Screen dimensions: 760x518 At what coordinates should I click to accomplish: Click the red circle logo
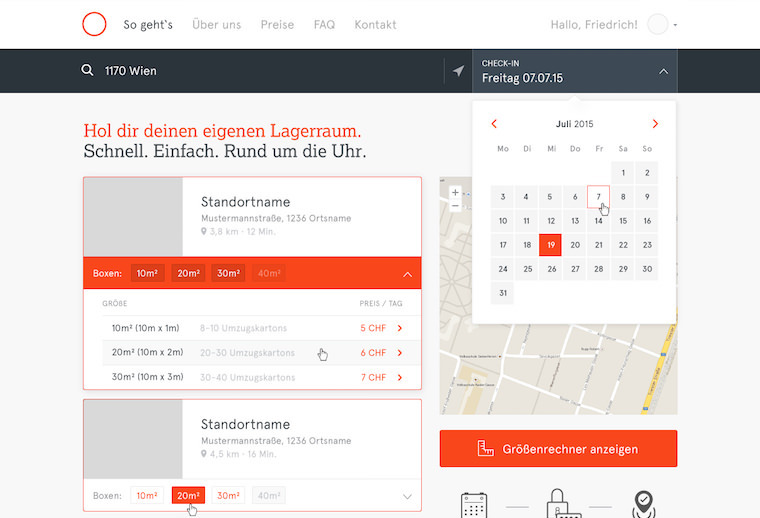pyautogui.click(x=94, y=24)
